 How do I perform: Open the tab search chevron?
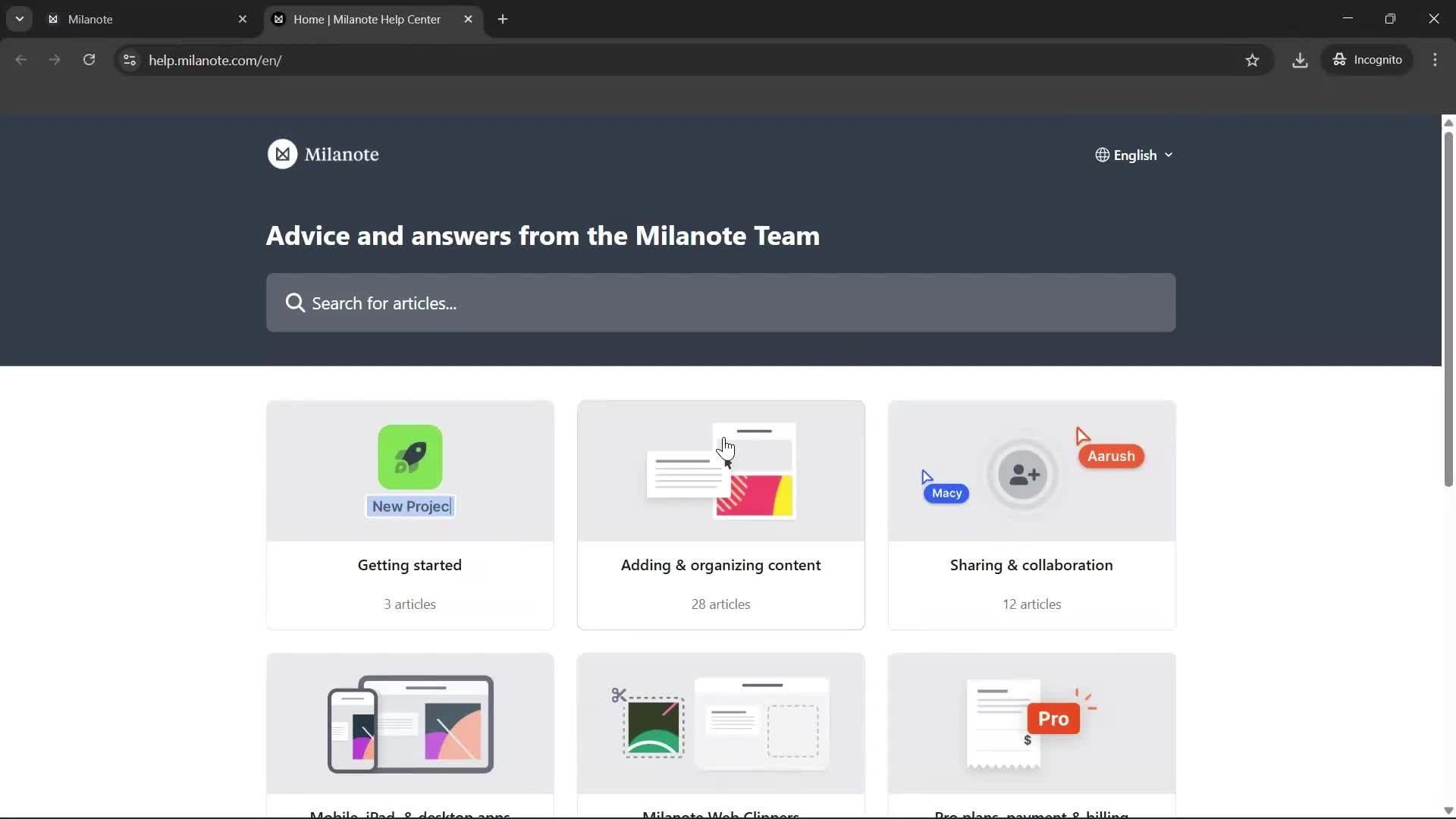click(20, 19)
